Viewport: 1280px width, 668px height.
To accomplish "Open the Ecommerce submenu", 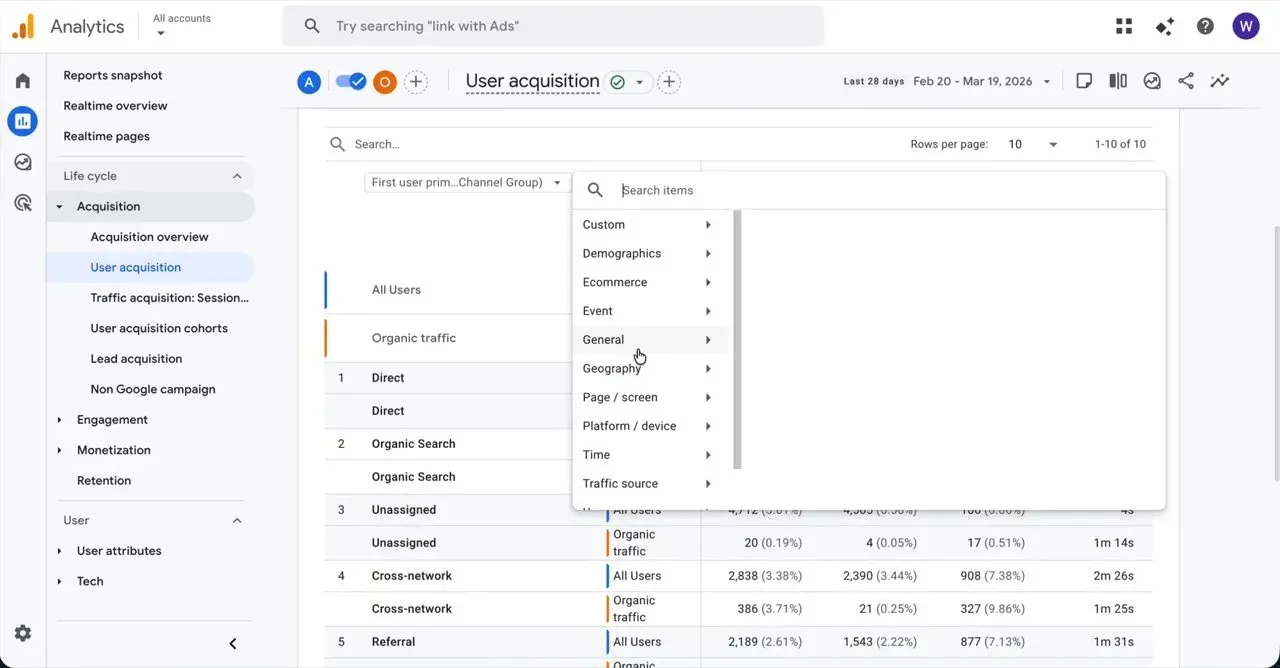I will 650,283.
